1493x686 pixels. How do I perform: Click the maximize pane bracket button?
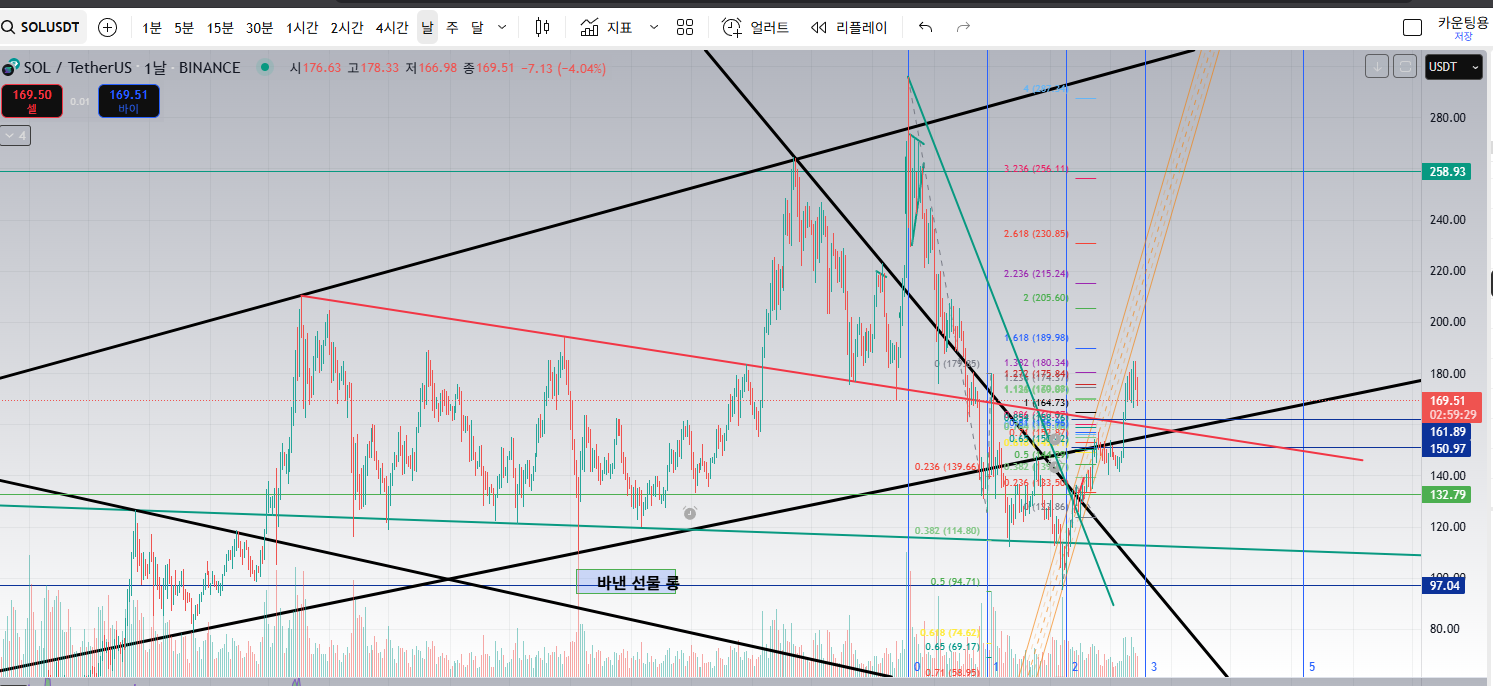(x=1404, y=67)
